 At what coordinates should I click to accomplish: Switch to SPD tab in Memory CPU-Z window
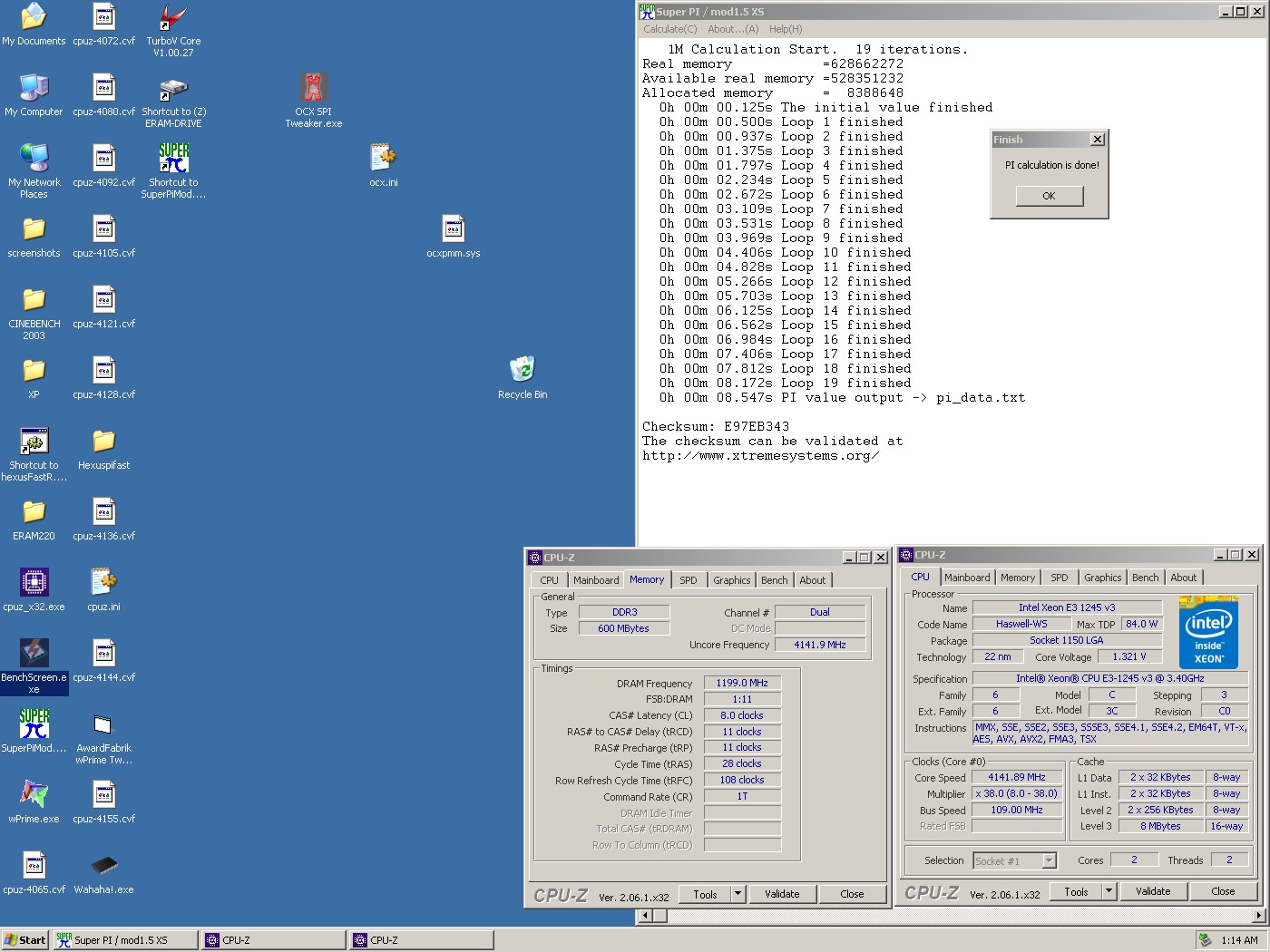tap(689, 580)
